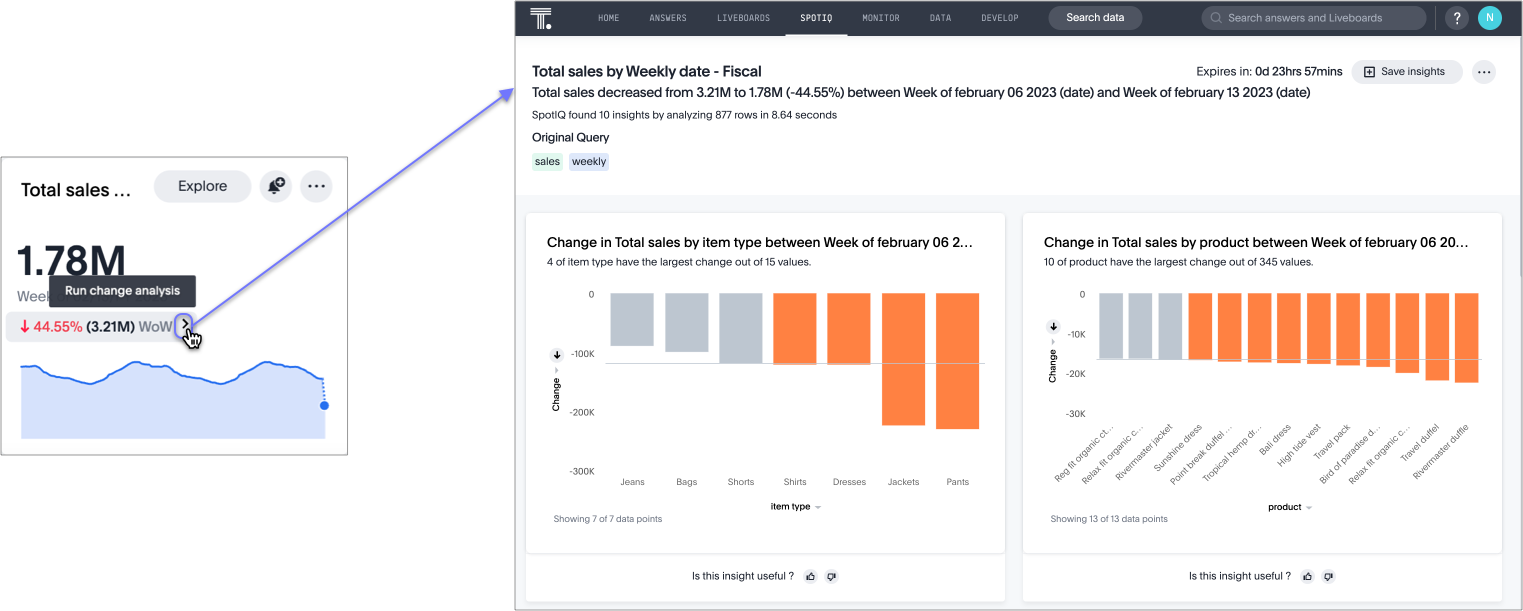Thumbs down the product insight

click(1328, 577)
